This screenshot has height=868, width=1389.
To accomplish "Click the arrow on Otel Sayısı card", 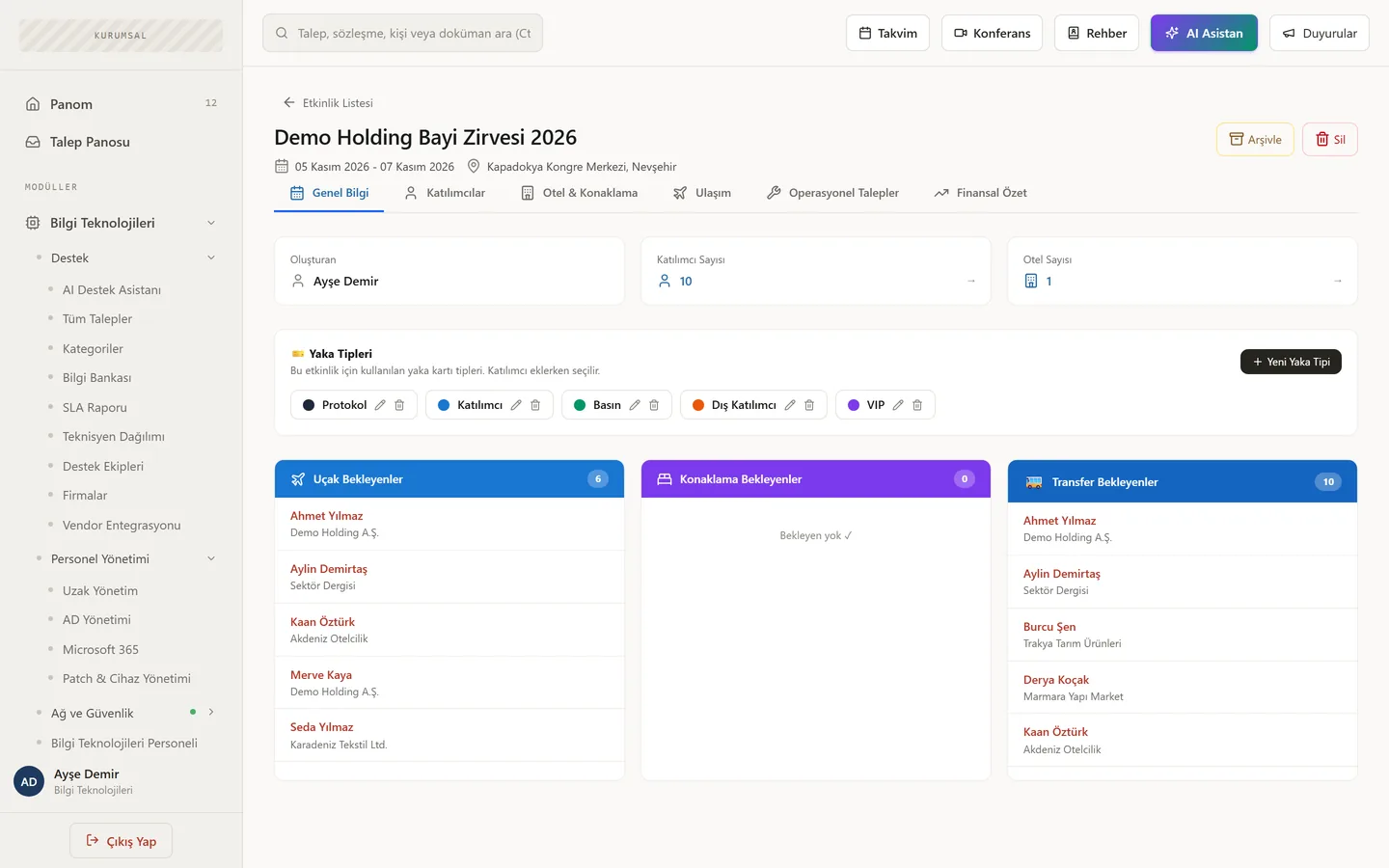I will point(1338,281).
